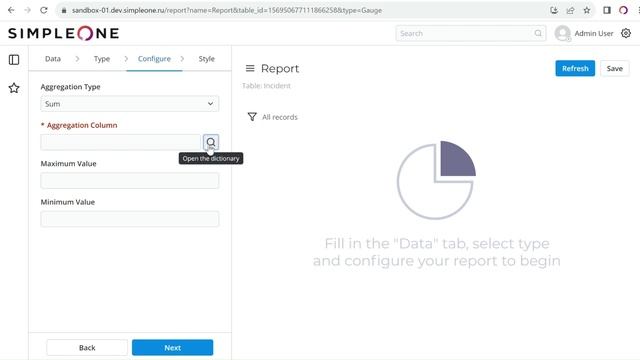Reload the browser page
The height and width of the screenshot is (360, 640).
point(44,10)
